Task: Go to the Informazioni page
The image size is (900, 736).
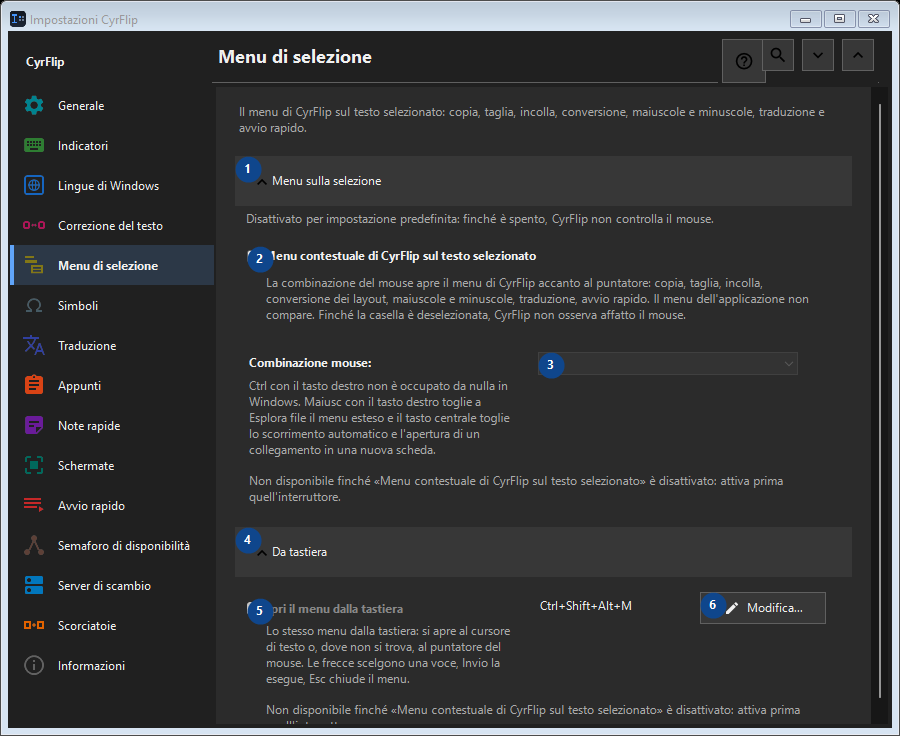Action: [112, 666]
